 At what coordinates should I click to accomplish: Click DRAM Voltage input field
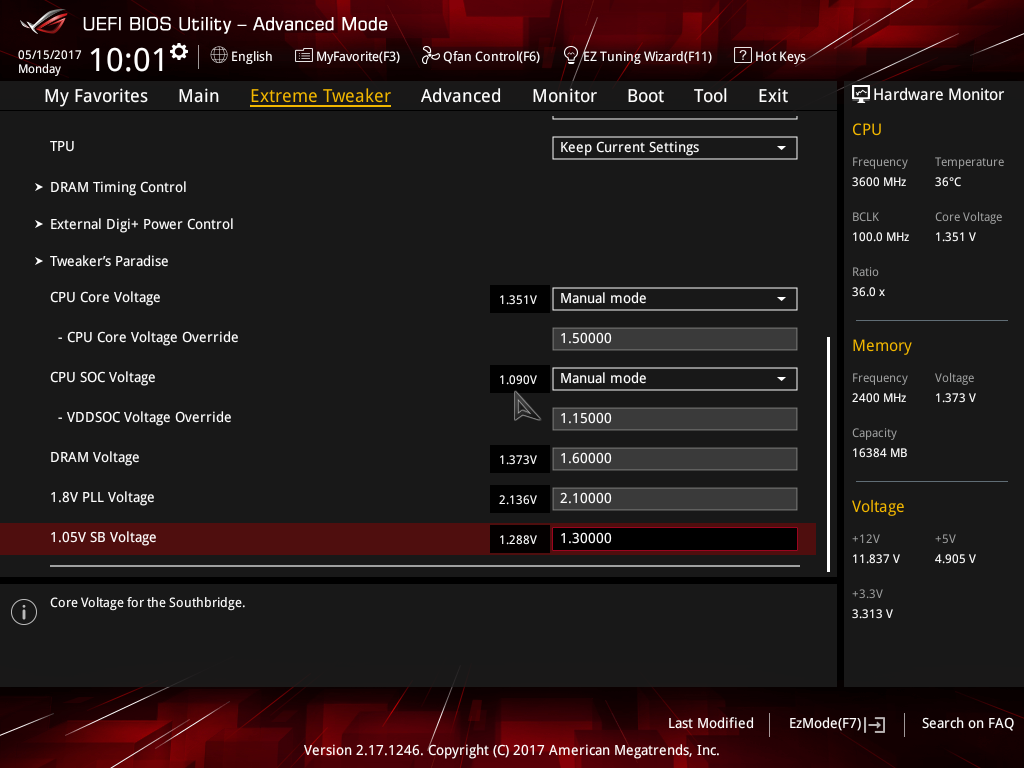(675, 458)
